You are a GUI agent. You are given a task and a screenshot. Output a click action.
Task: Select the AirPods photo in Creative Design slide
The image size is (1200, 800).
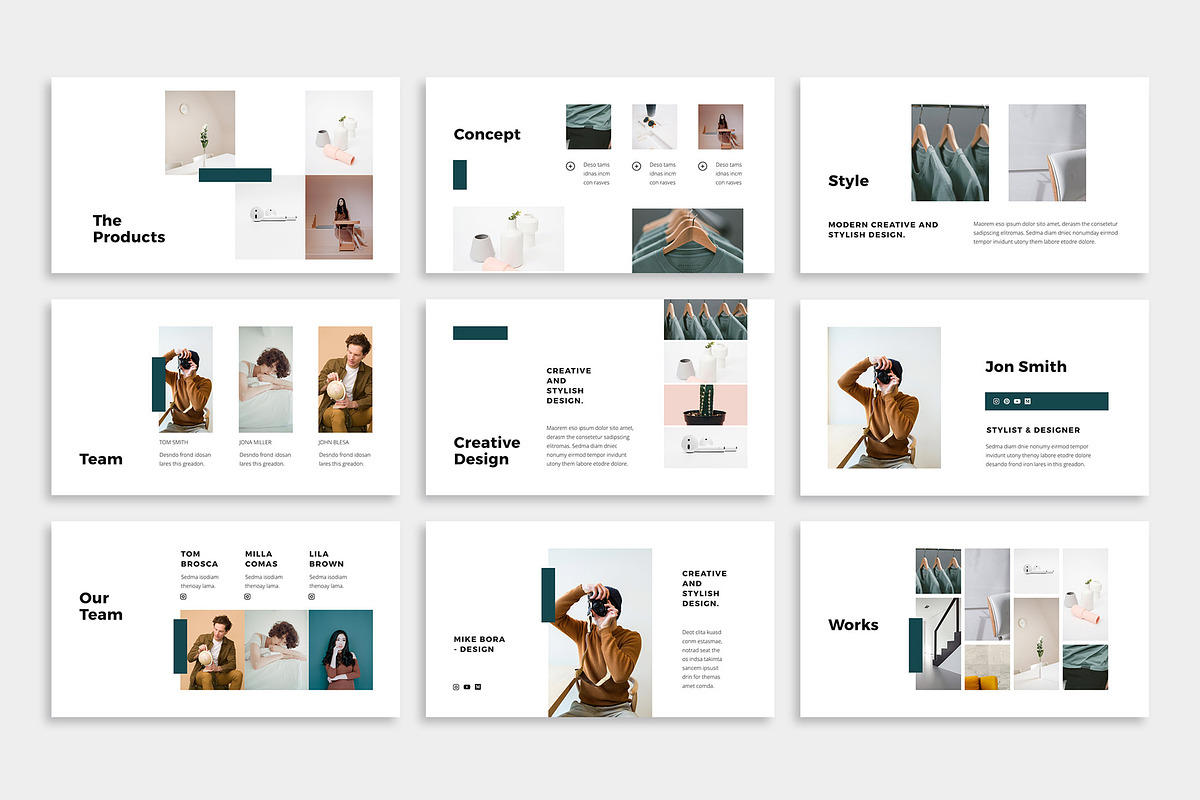(705, 447)
